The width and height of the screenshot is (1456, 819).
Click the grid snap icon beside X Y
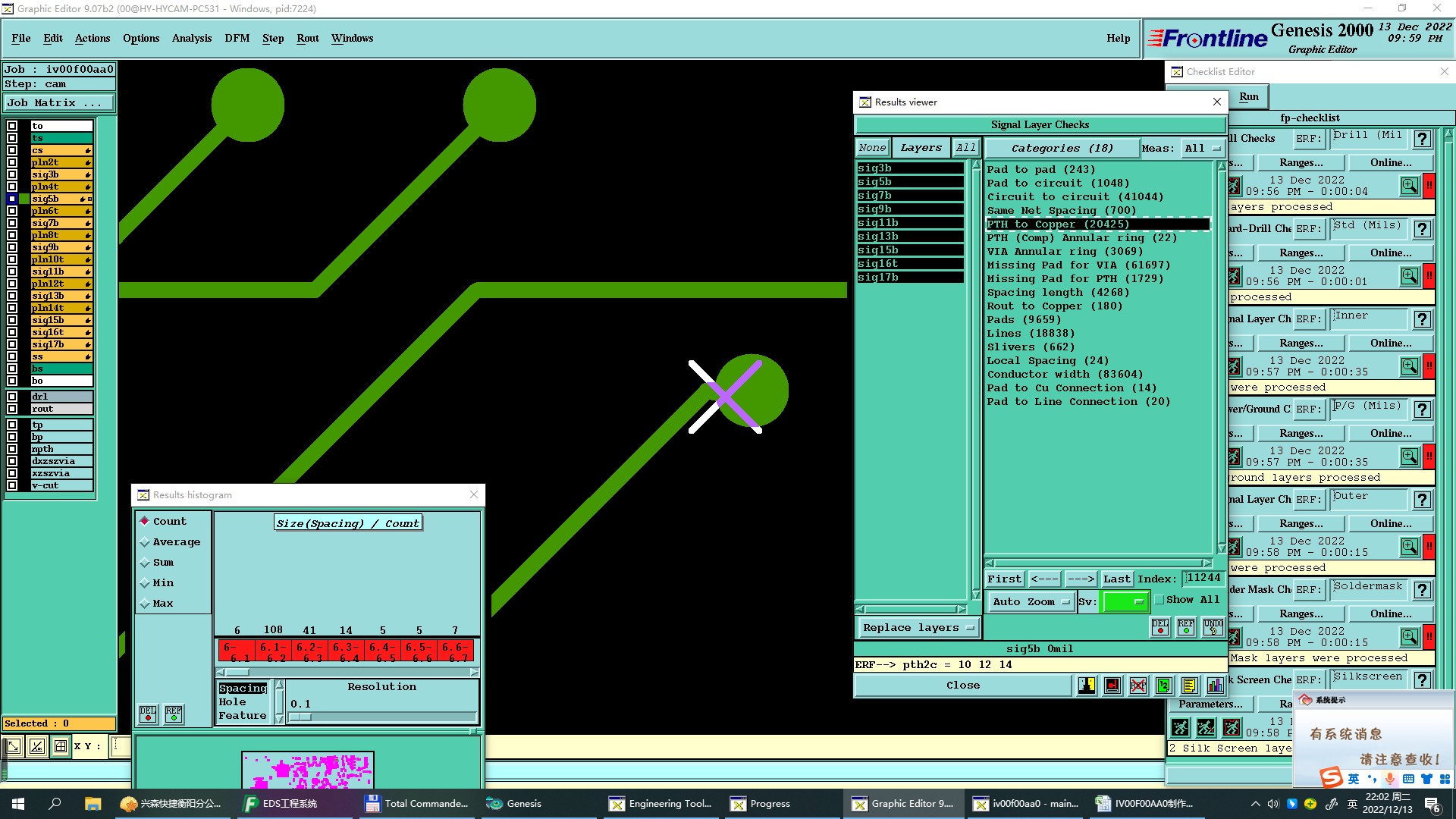[61, 746]
